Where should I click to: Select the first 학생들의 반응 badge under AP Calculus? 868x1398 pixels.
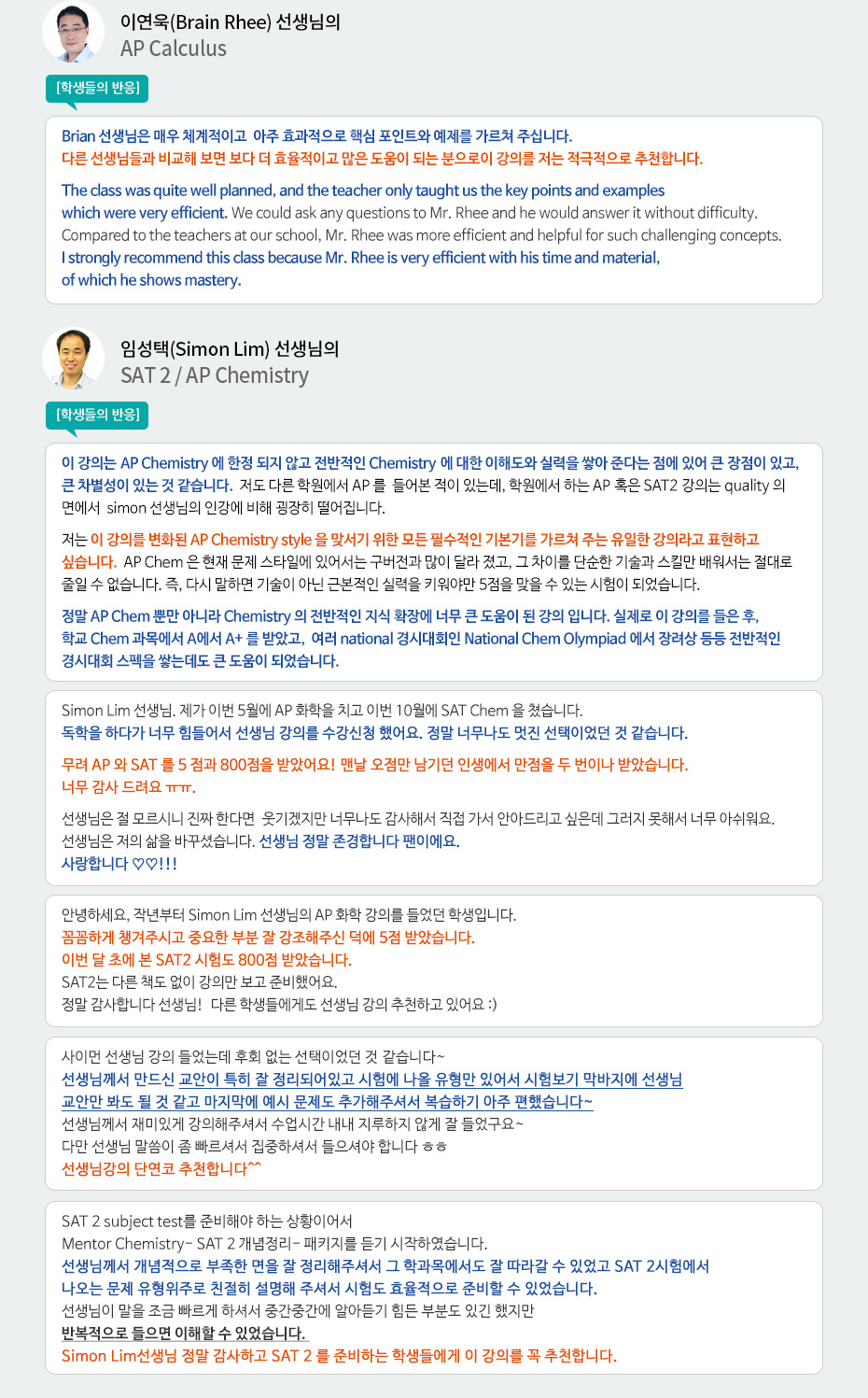(97, 88)
